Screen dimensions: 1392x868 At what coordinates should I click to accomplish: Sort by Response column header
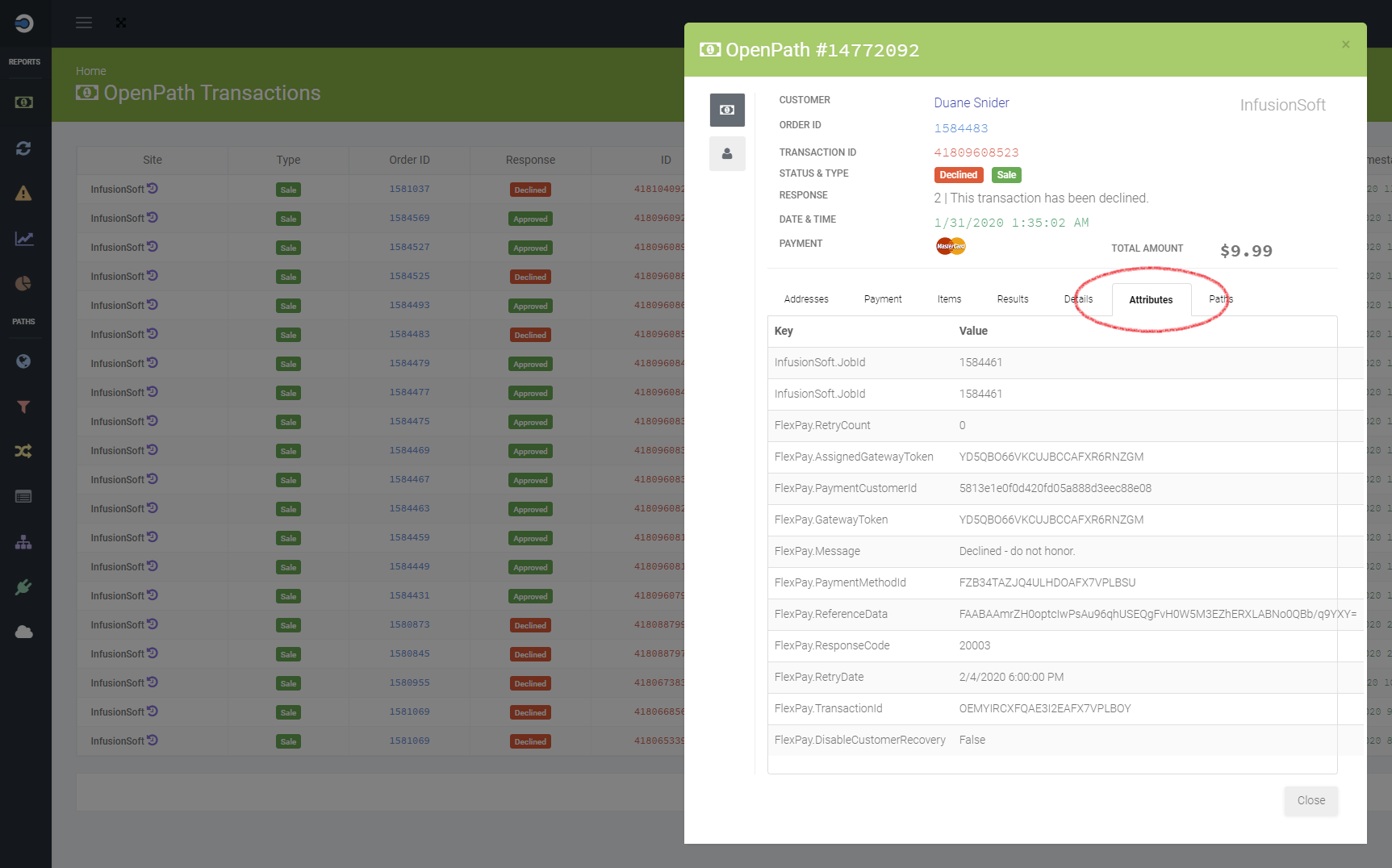point(530,160)
